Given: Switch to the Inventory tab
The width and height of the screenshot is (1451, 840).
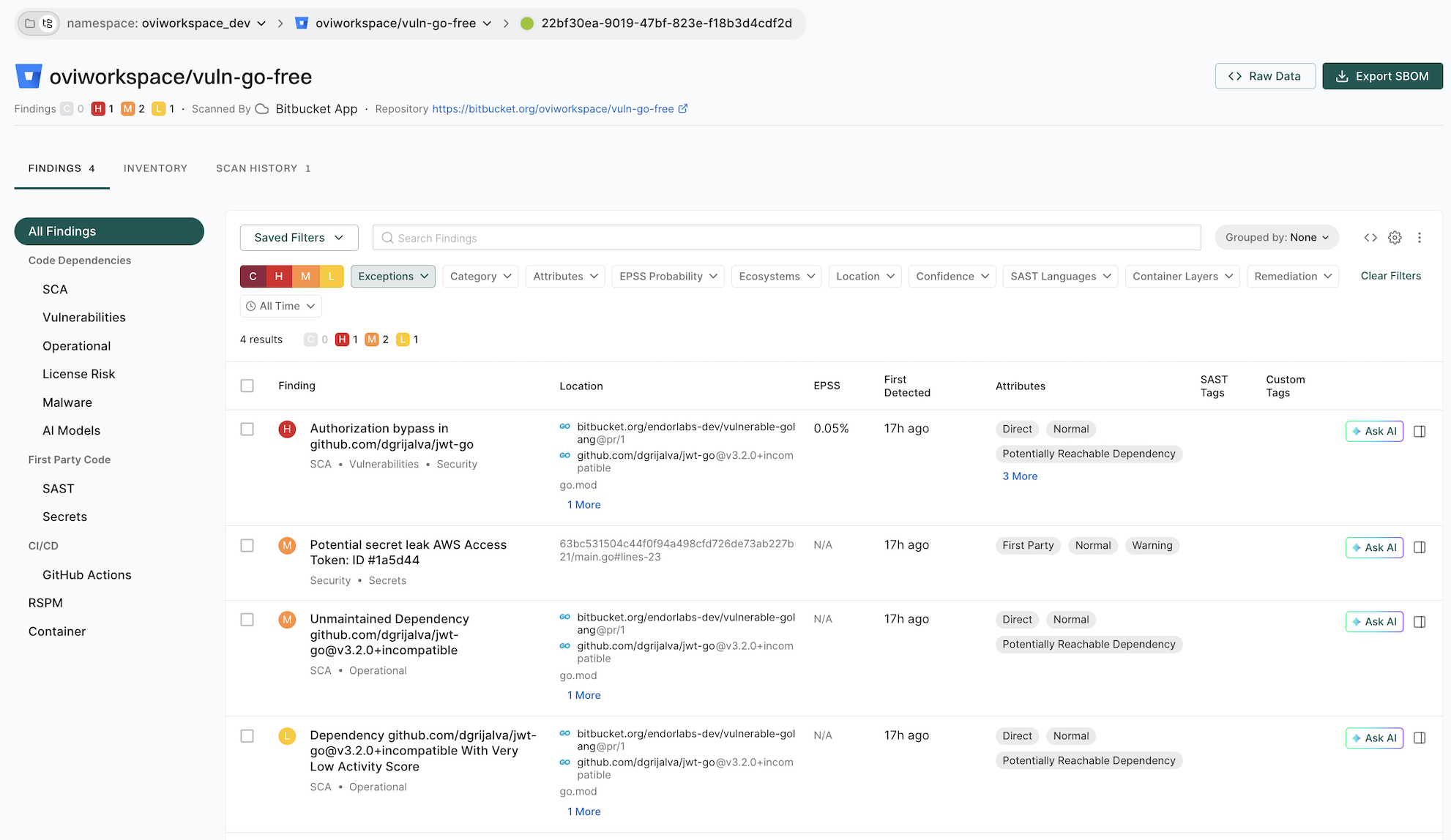Looking at the screenshot, I should [155, 168].
